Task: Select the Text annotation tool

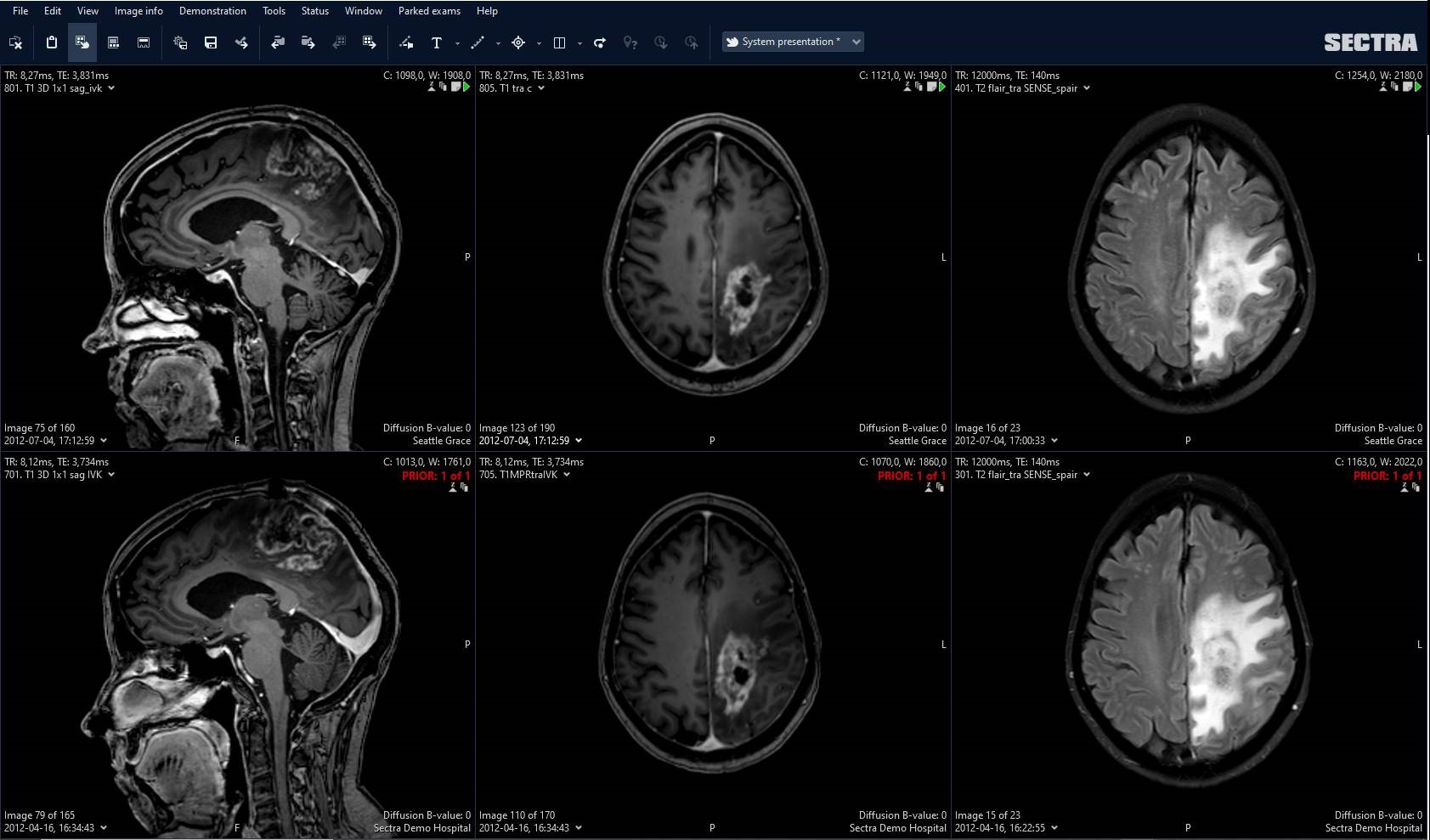Action: tap(437, 42)
